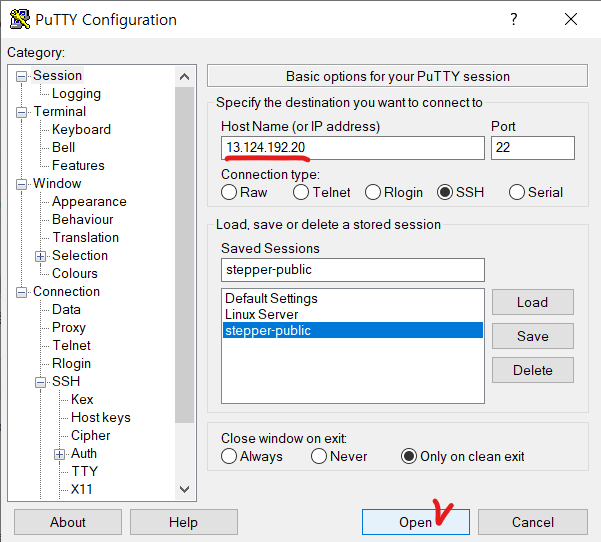Open the Kex category

(x=82, y=400)
